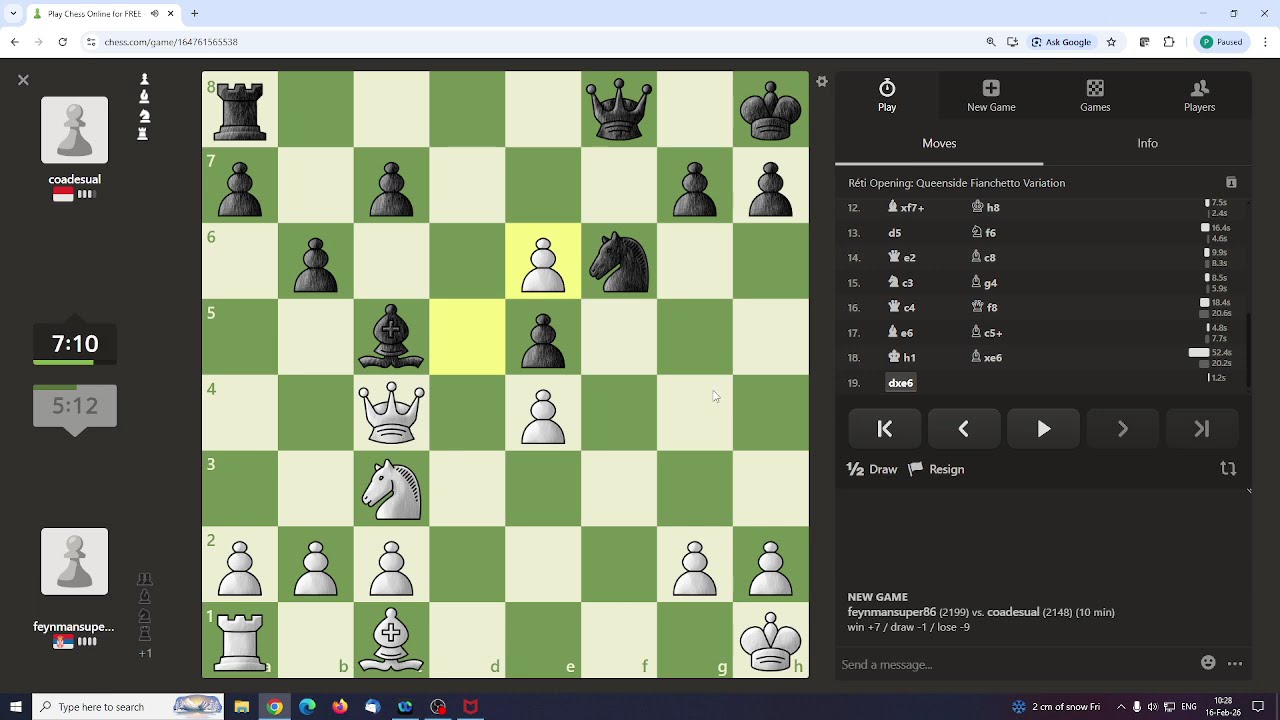Select move 19 dxe6 in move list

tap(900, 383)
